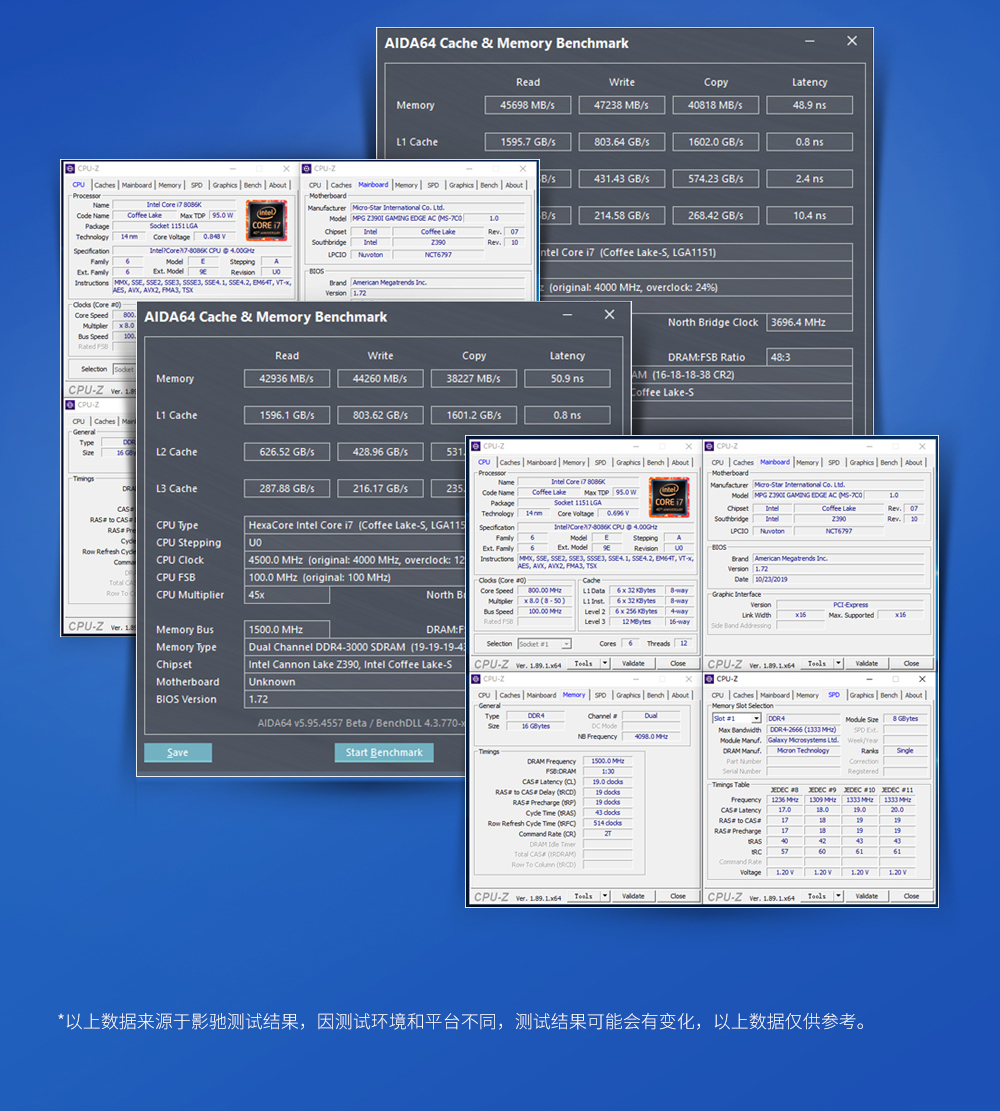
Task: Click 'x 8.0 ( 8 - 50 )' Multiplier field
Action: (x=544, y=601)
